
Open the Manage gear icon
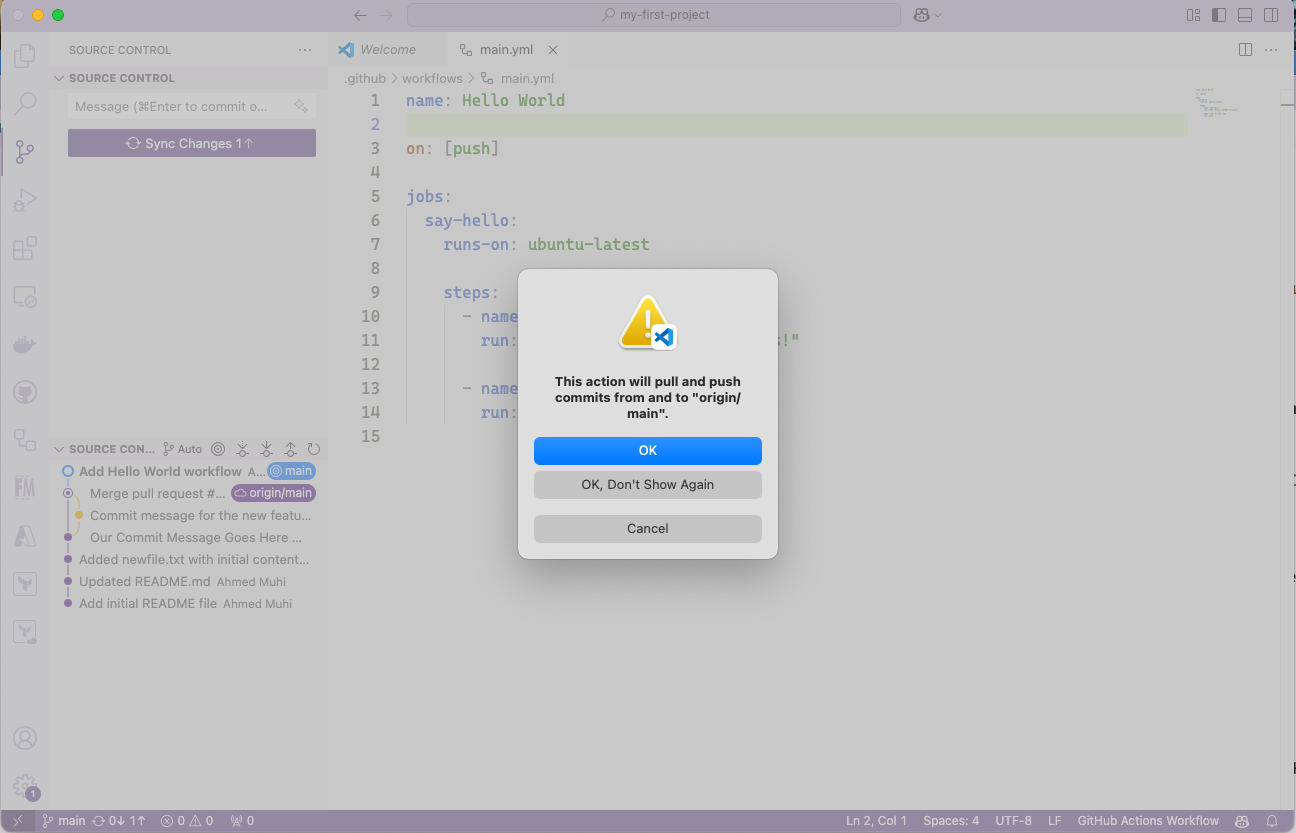(25, 787)
